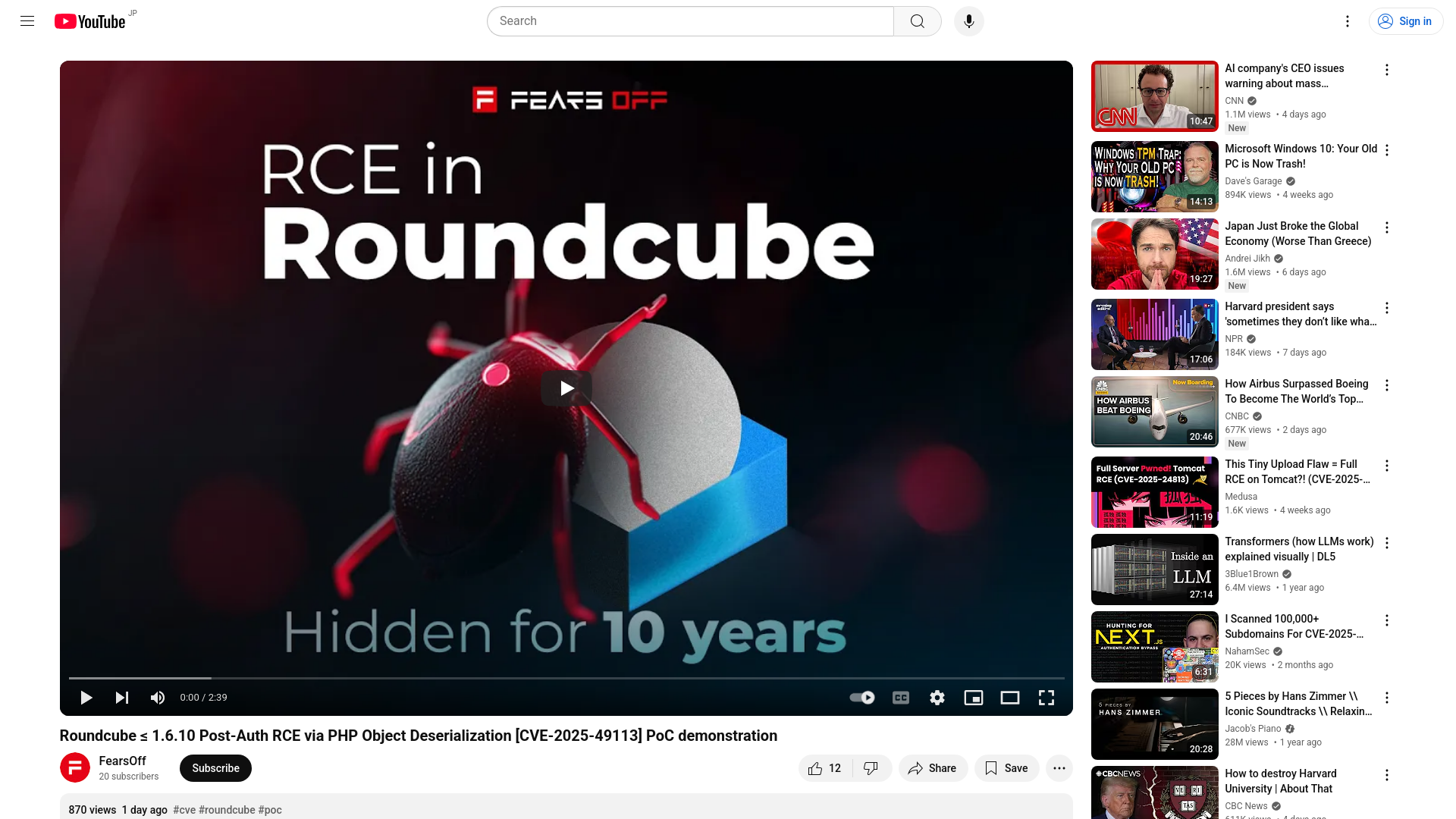Open options for Tomcat RCE video

(1387, 466)
